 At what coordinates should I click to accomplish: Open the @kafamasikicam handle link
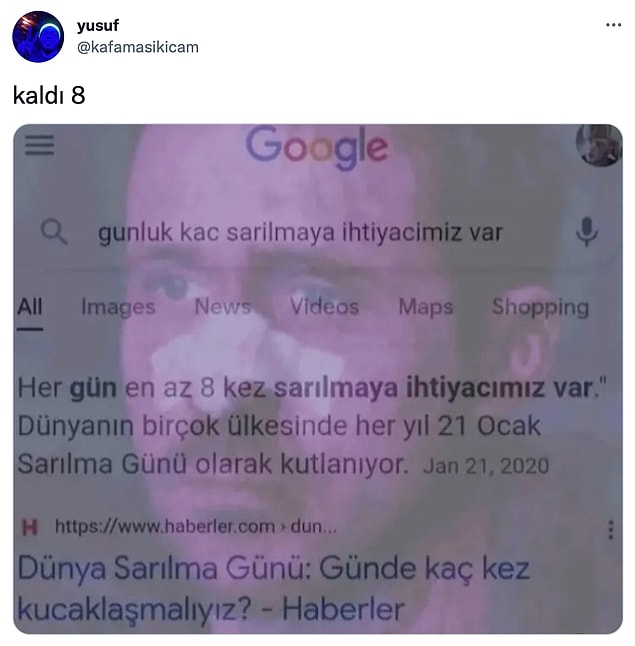tap(138, 47)
